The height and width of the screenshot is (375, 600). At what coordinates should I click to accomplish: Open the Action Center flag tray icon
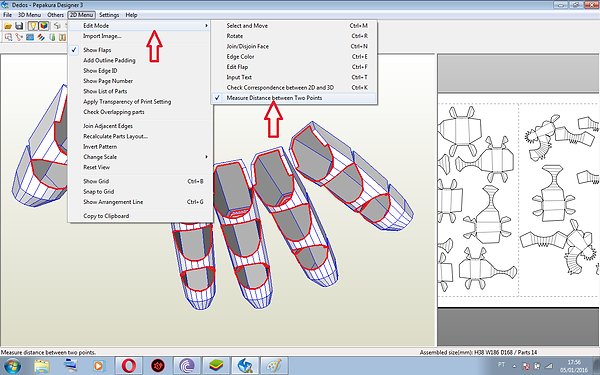click(x=527, y=366)
